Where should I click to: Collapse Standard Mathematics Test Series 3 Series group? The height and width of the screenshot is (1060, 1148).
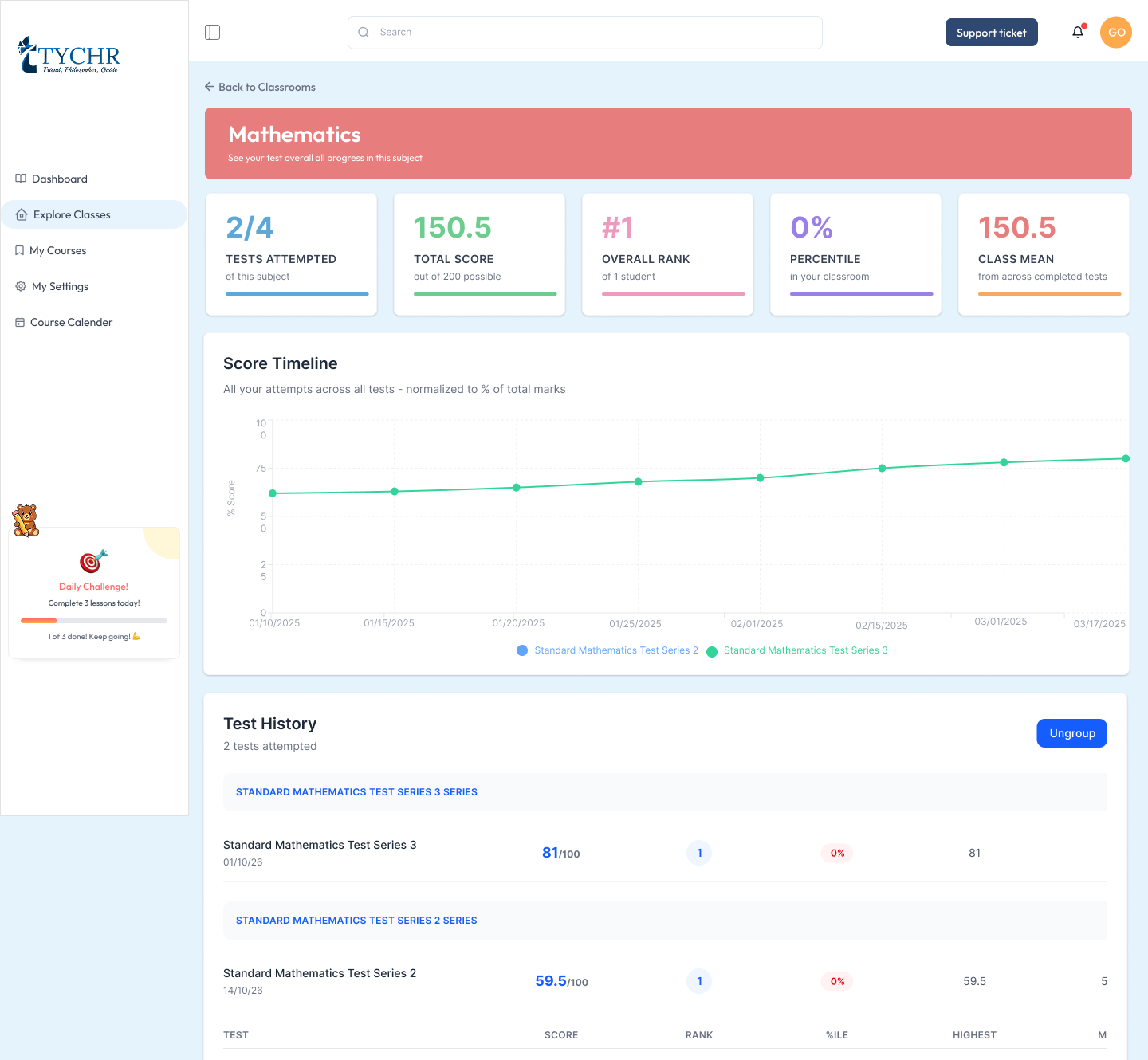tap(665, 792)
